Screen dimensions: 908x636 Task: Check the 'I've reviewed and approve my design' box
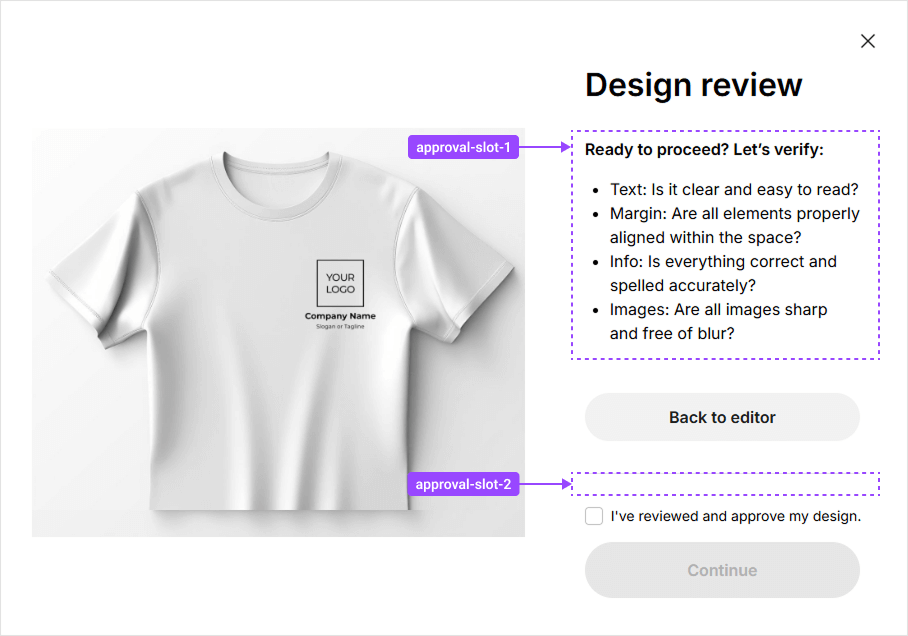593,516
